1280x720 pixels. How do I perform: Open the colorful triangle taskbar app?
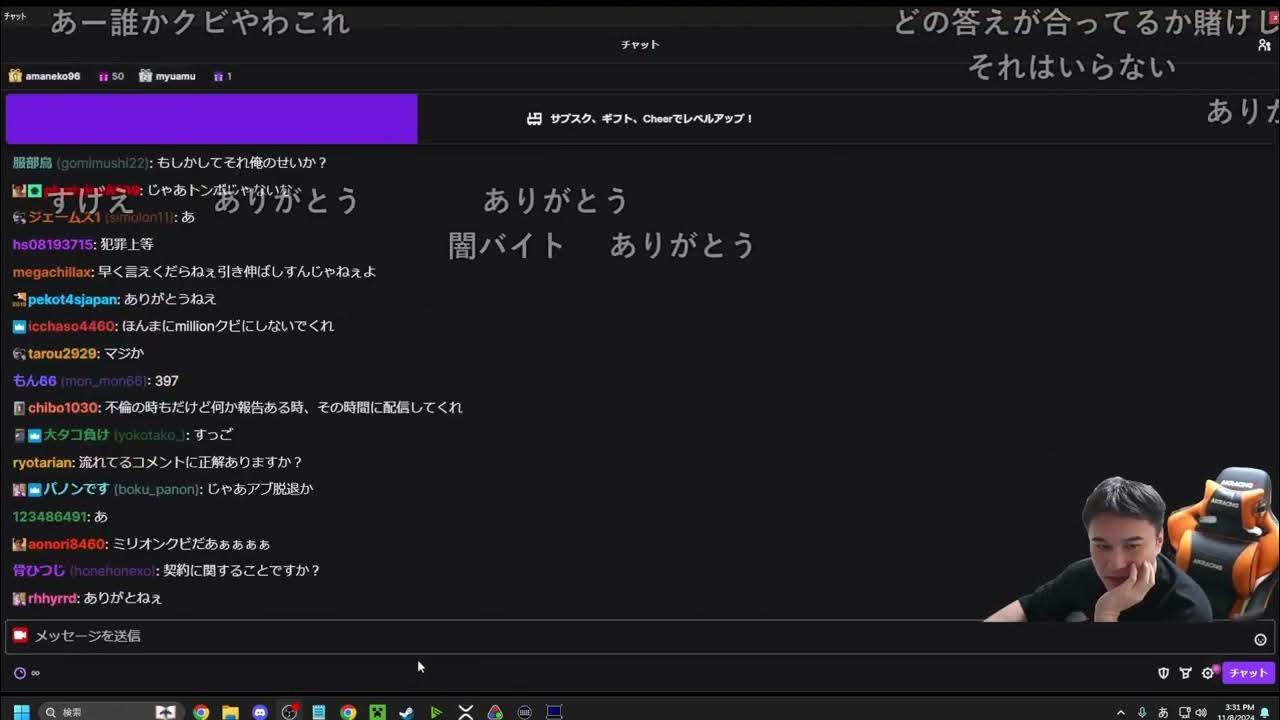pos(495,712)
